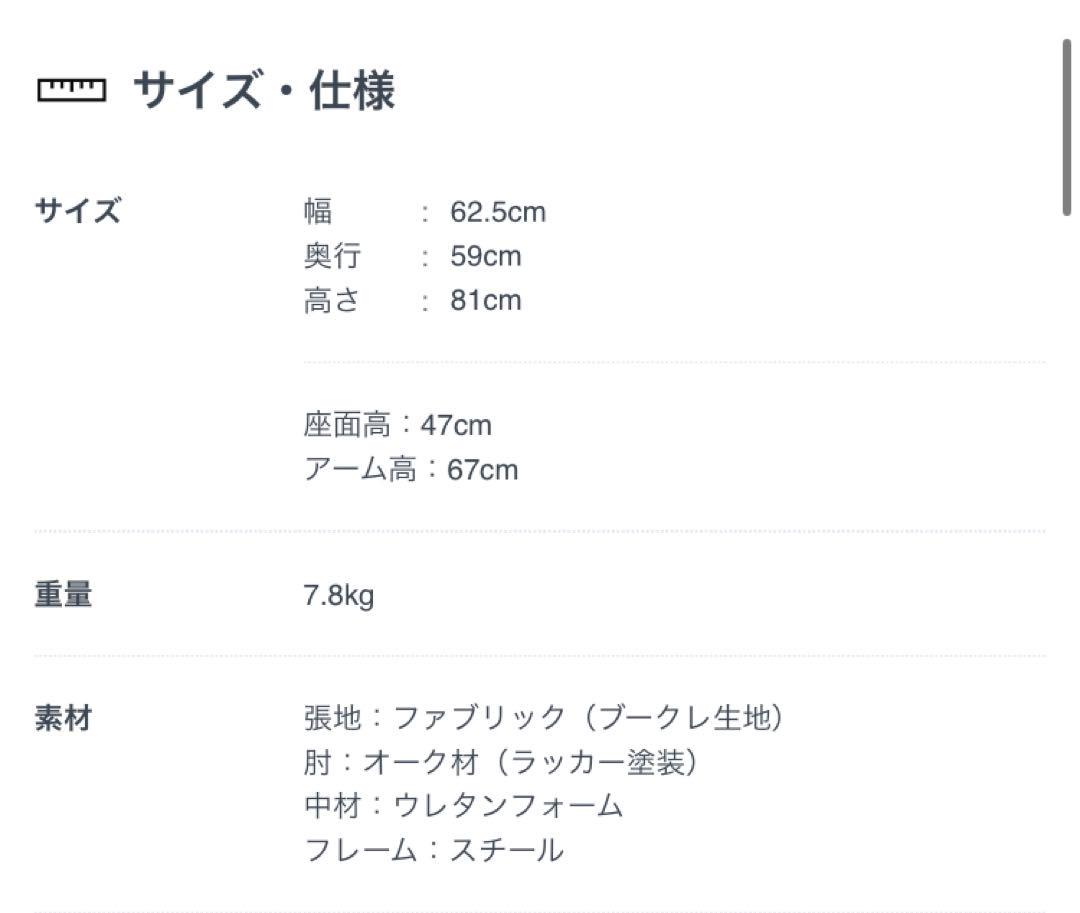Click the ruler icon beside サイズ・仕様
This screenshot has width=1080, height=913.
point(72,90)
